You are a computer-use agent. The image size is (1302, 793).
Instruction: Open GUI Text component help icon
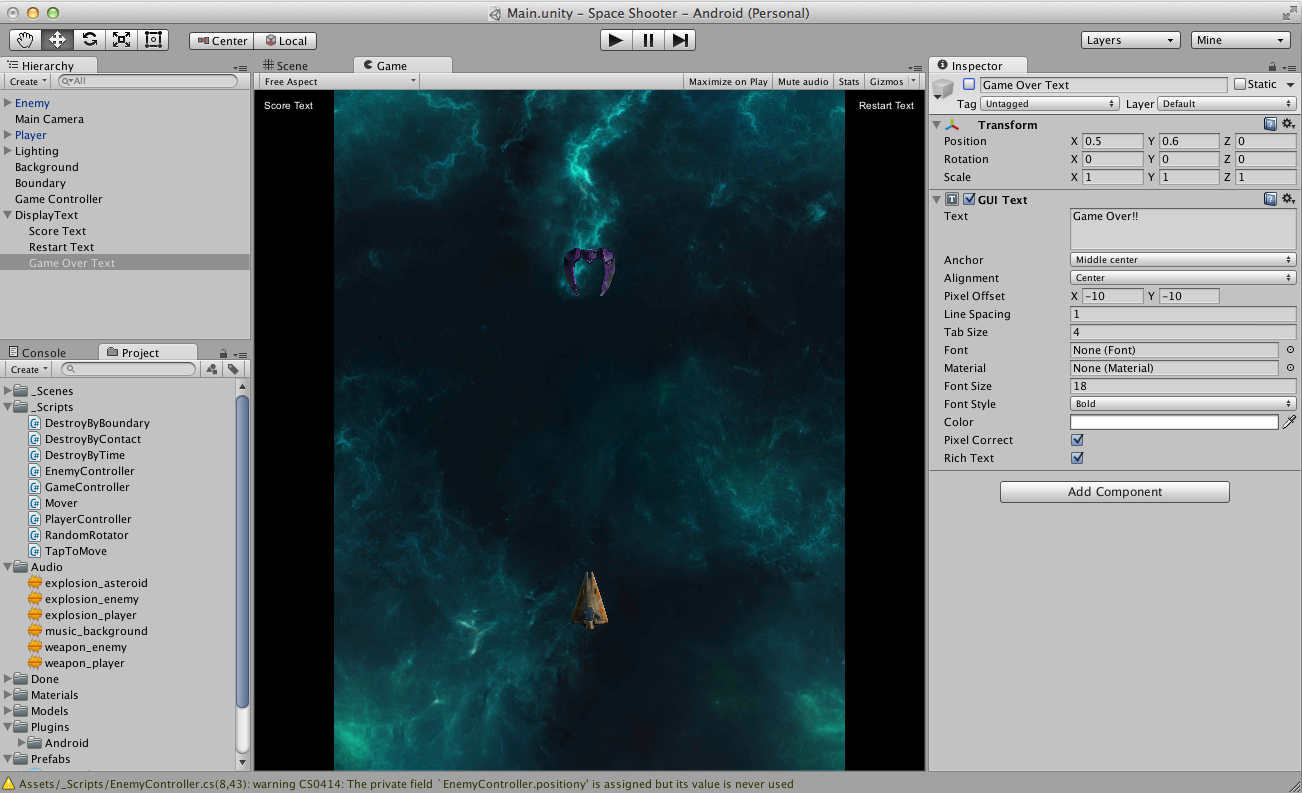click(1270, 200)
